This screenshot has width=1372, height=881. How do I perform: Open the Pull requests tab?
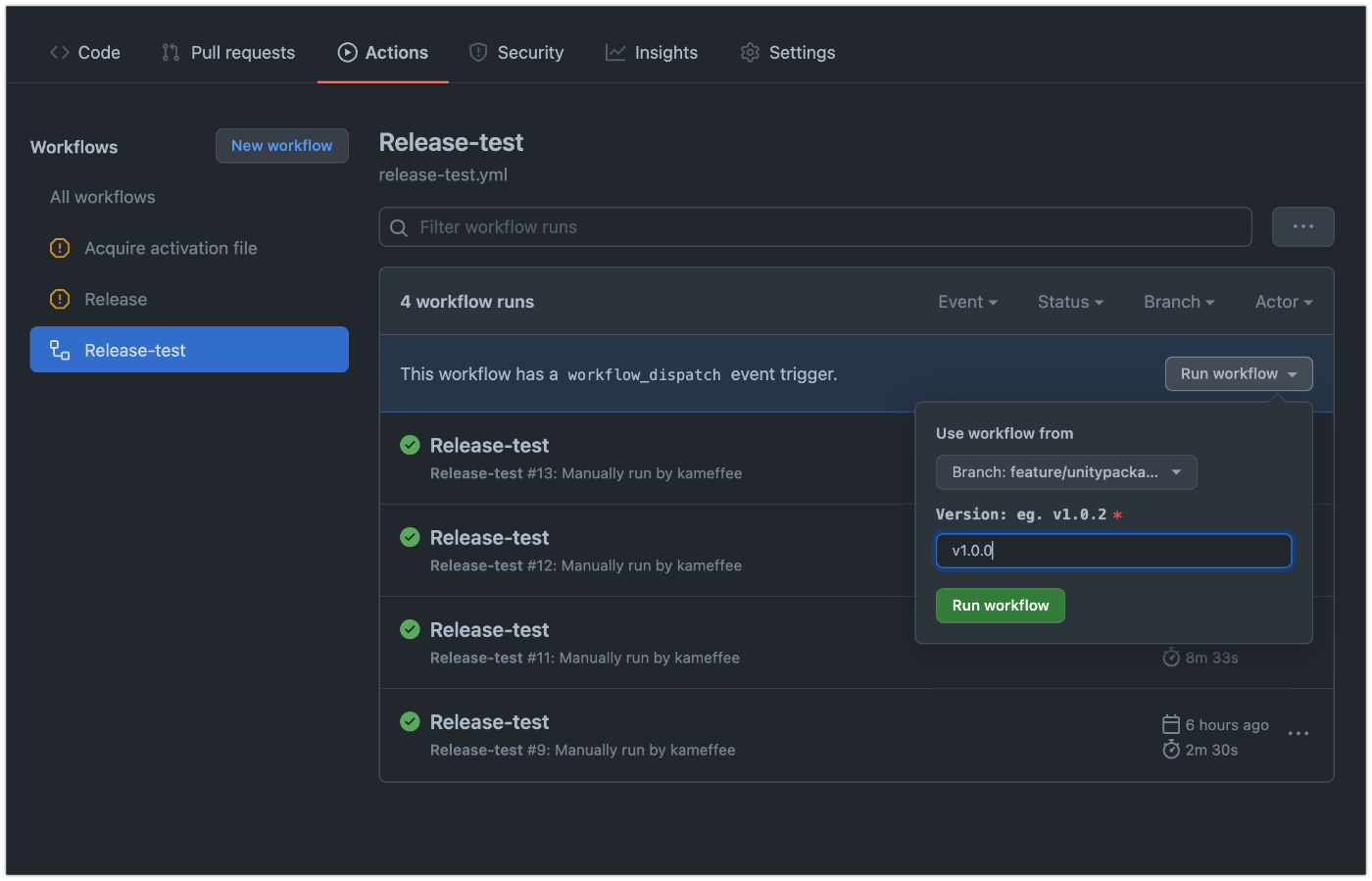228,53
